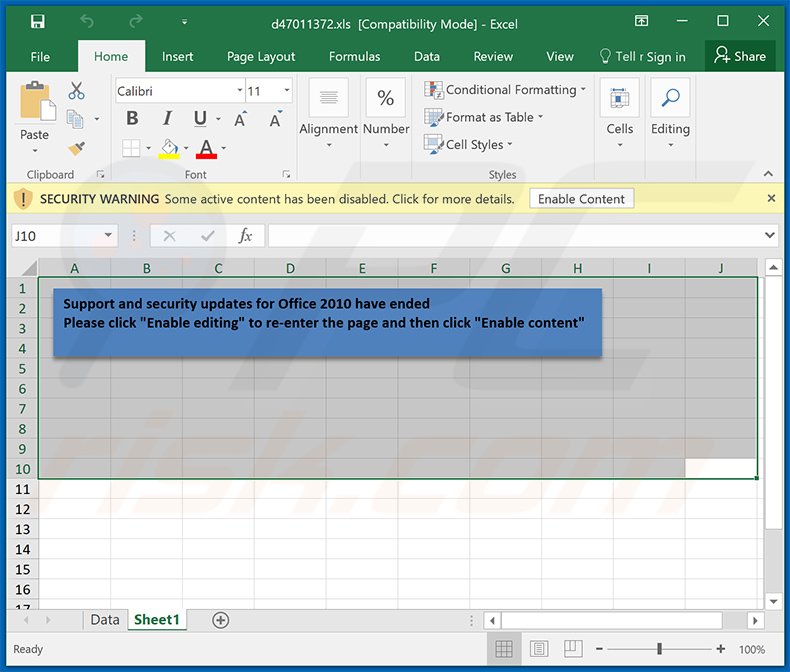The image size is (790, 672).
Task: Click the Paste clipboard icon
Action: point(37,101)
